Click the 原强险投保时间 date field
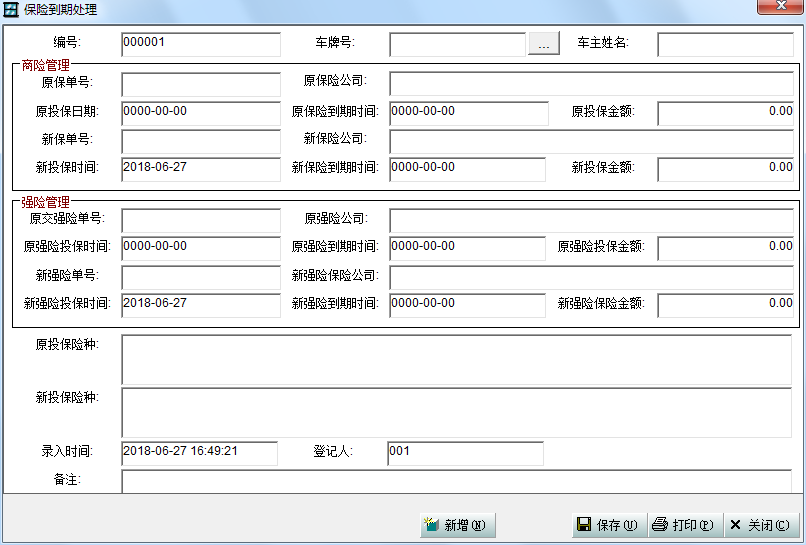The image size is (806, 545). (x=201, y=248)
